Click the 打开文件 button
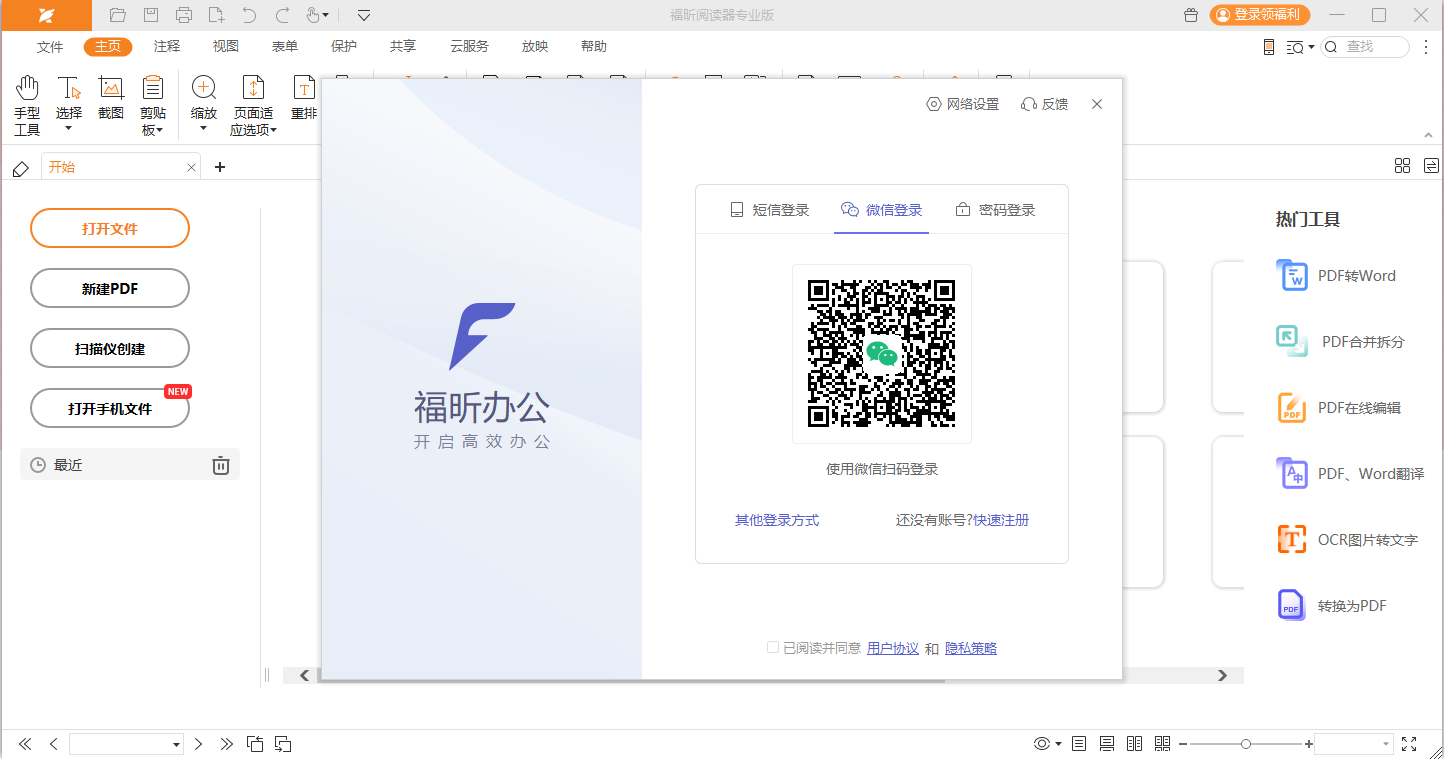Image resolution: width=1444 pixels, height=759 pixels. click(x=110, y=229)
